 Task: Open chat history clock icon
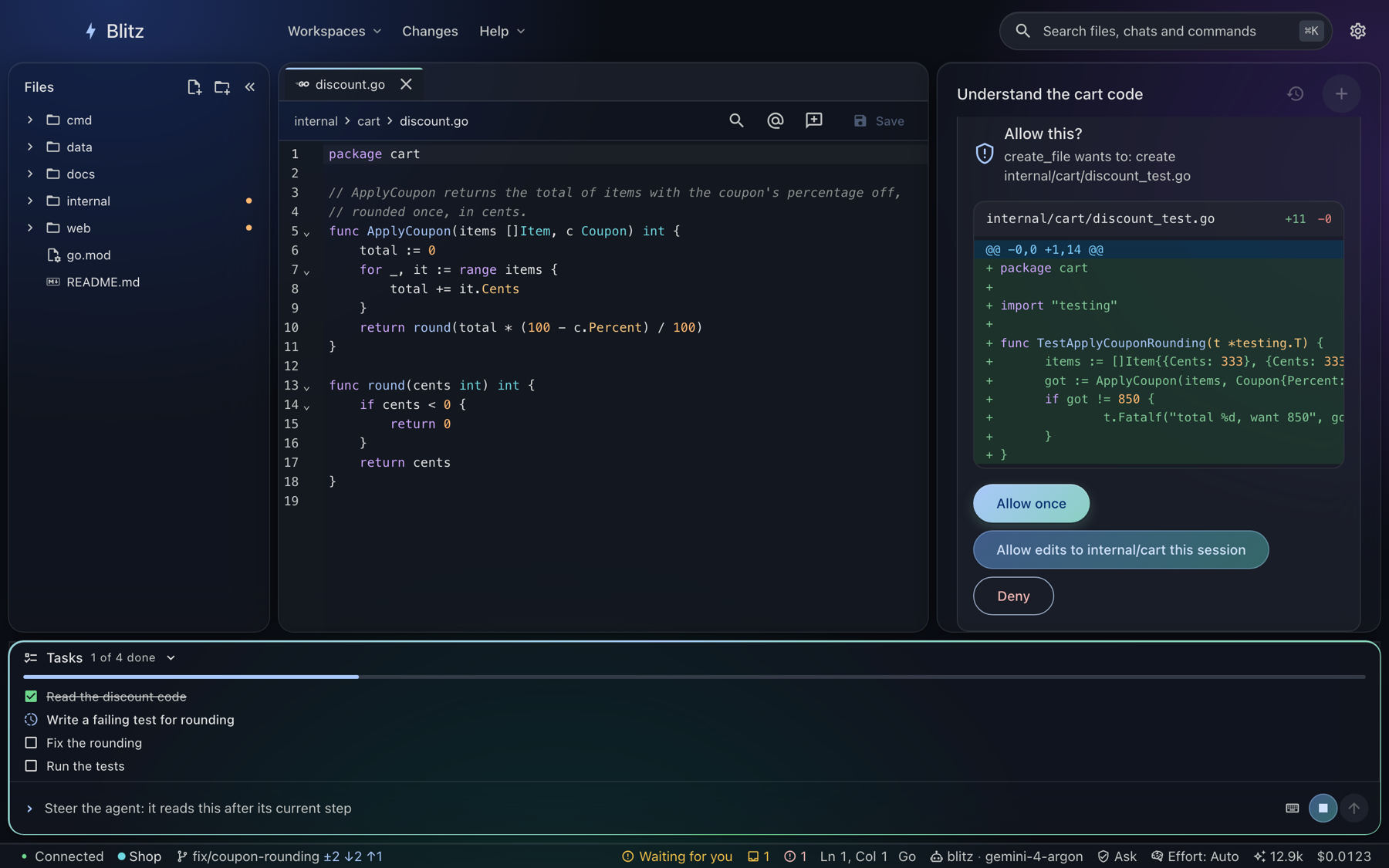1295,93
